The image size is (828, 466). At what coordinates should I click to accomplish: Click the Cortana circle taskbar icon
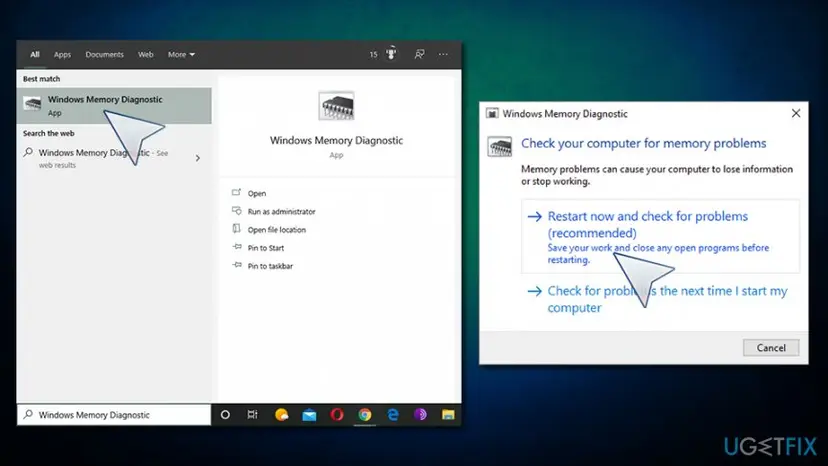pyautogui.click(x=225, y=415)
